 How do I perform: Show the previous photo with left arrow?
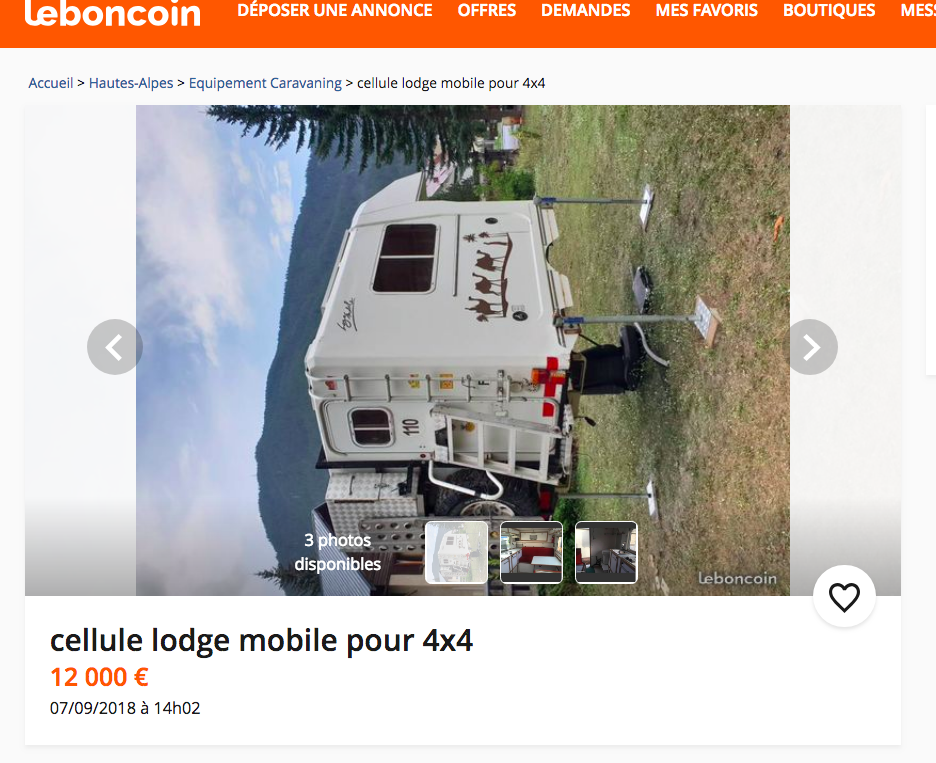pos(115,347)
